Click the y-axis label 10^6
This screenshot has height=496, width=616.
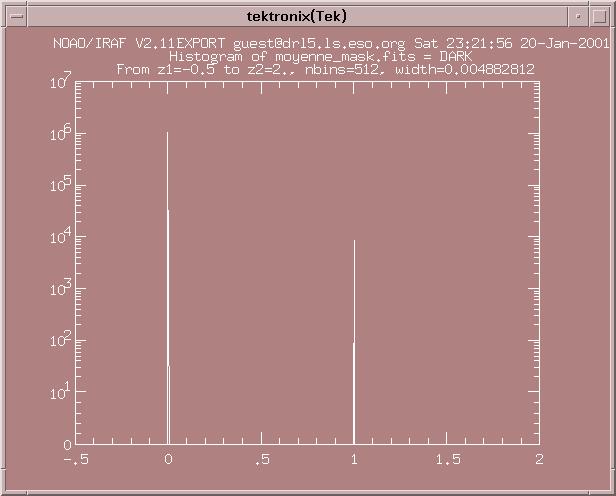tap(60, 132)
